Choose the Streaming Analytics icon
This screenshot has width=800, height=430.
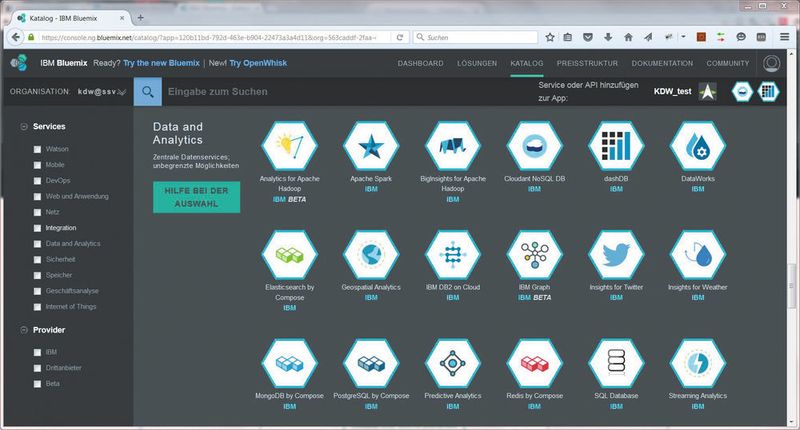point(697,363)
